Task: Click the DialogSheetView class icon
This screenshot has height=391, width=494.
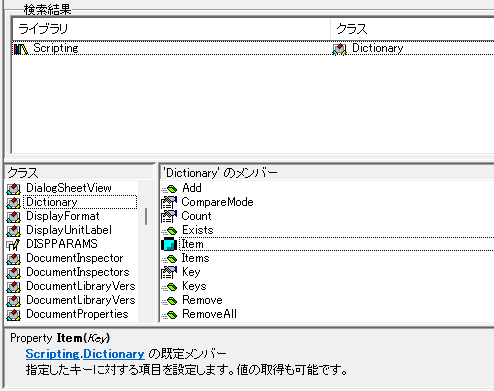Action: pos(14,189)
